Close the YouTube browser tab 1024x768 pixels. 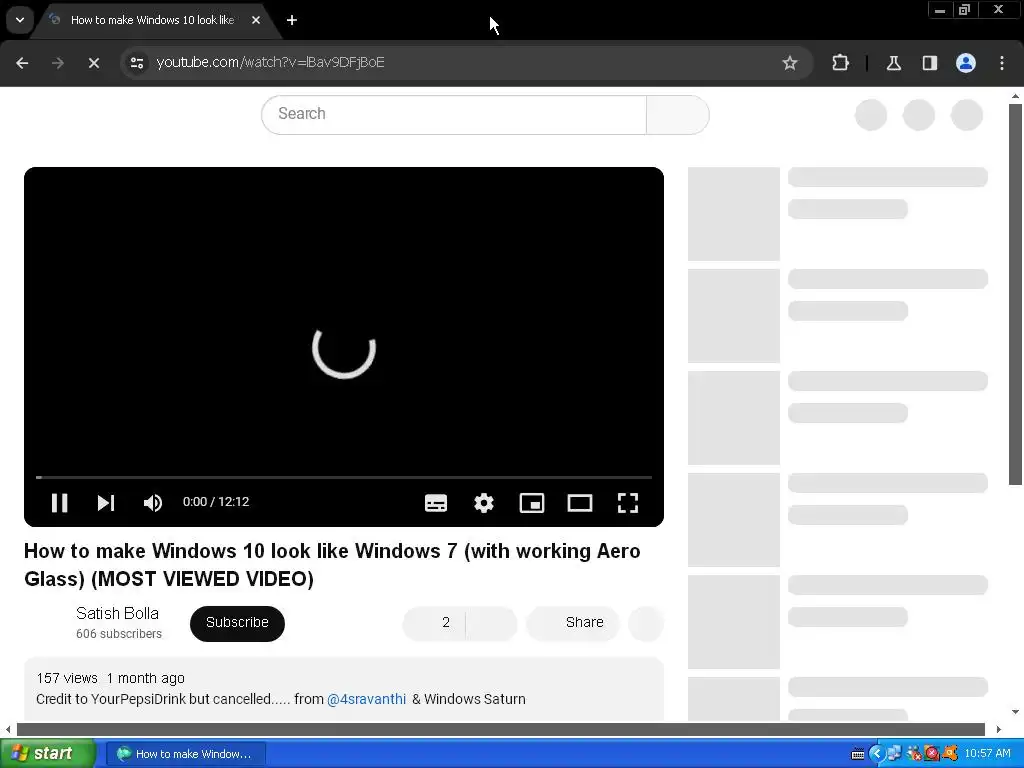click(256, 20)
